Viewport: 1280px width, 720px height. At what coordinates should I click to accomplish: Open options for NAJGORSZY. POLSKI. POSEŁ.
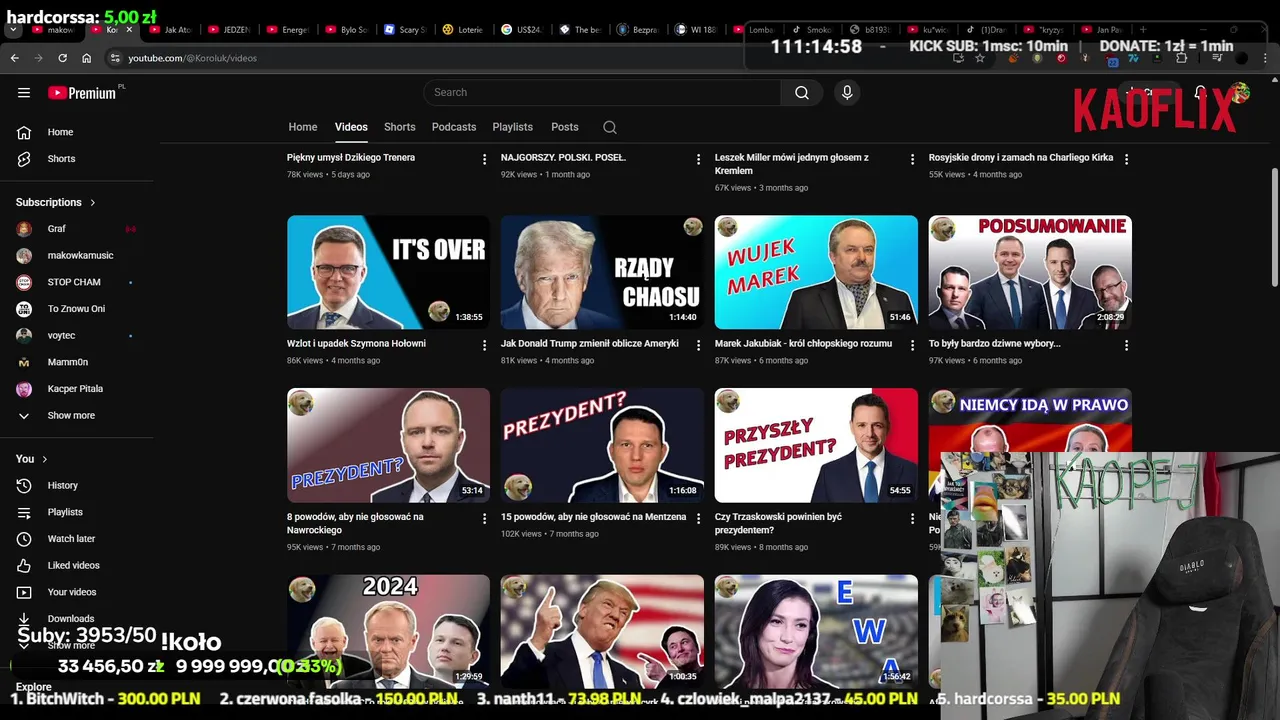(x=699, y=159)
